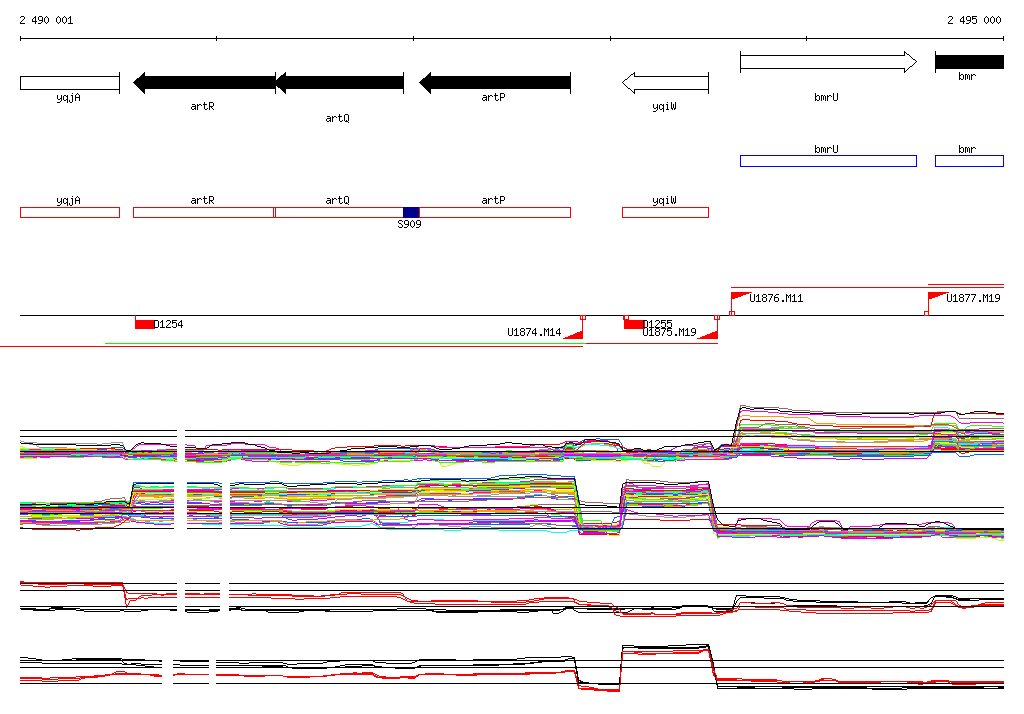Click the S909 label text
Viewport: 1024px width, 714px height.
click(x=409, y=224)
